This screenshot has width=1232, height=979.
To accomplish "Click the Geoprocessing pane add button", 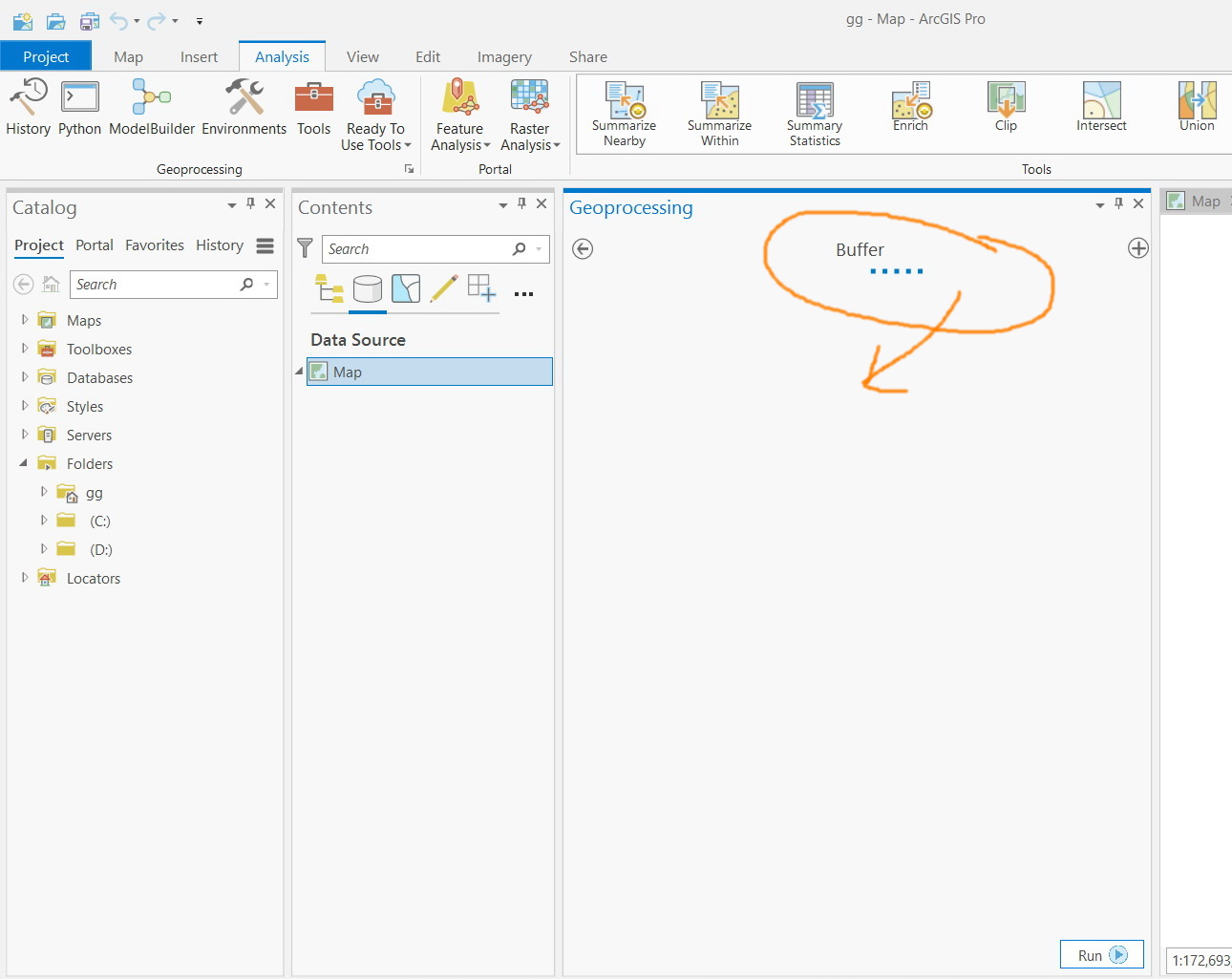I will [1138, 248].
